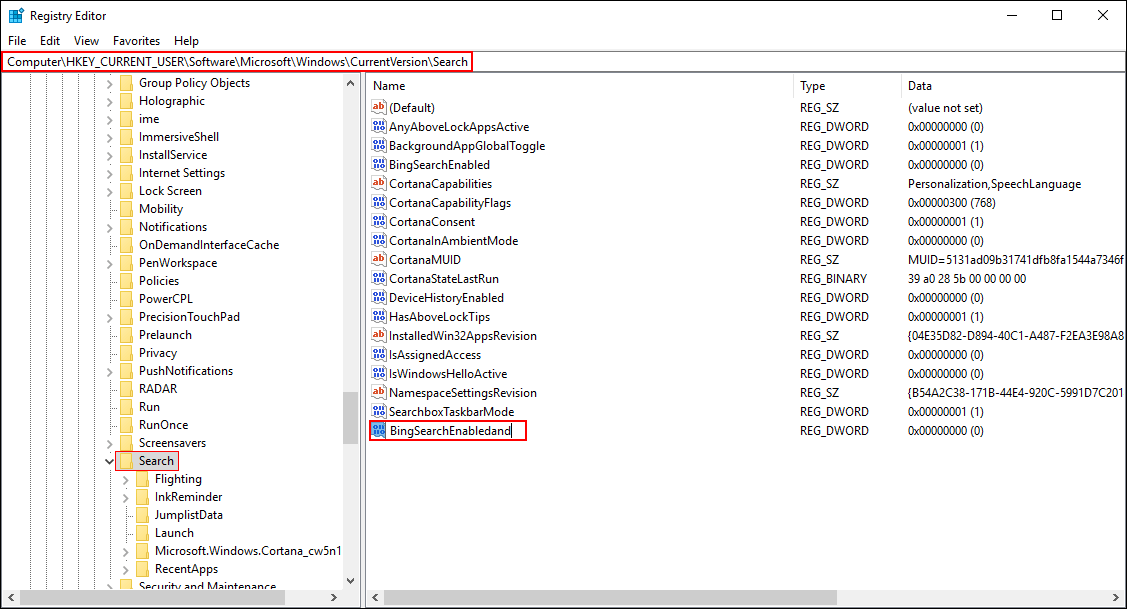Select the CortanaConsent value name
The height and width of the screenshot is (609, 1127).
coord(432,221)
